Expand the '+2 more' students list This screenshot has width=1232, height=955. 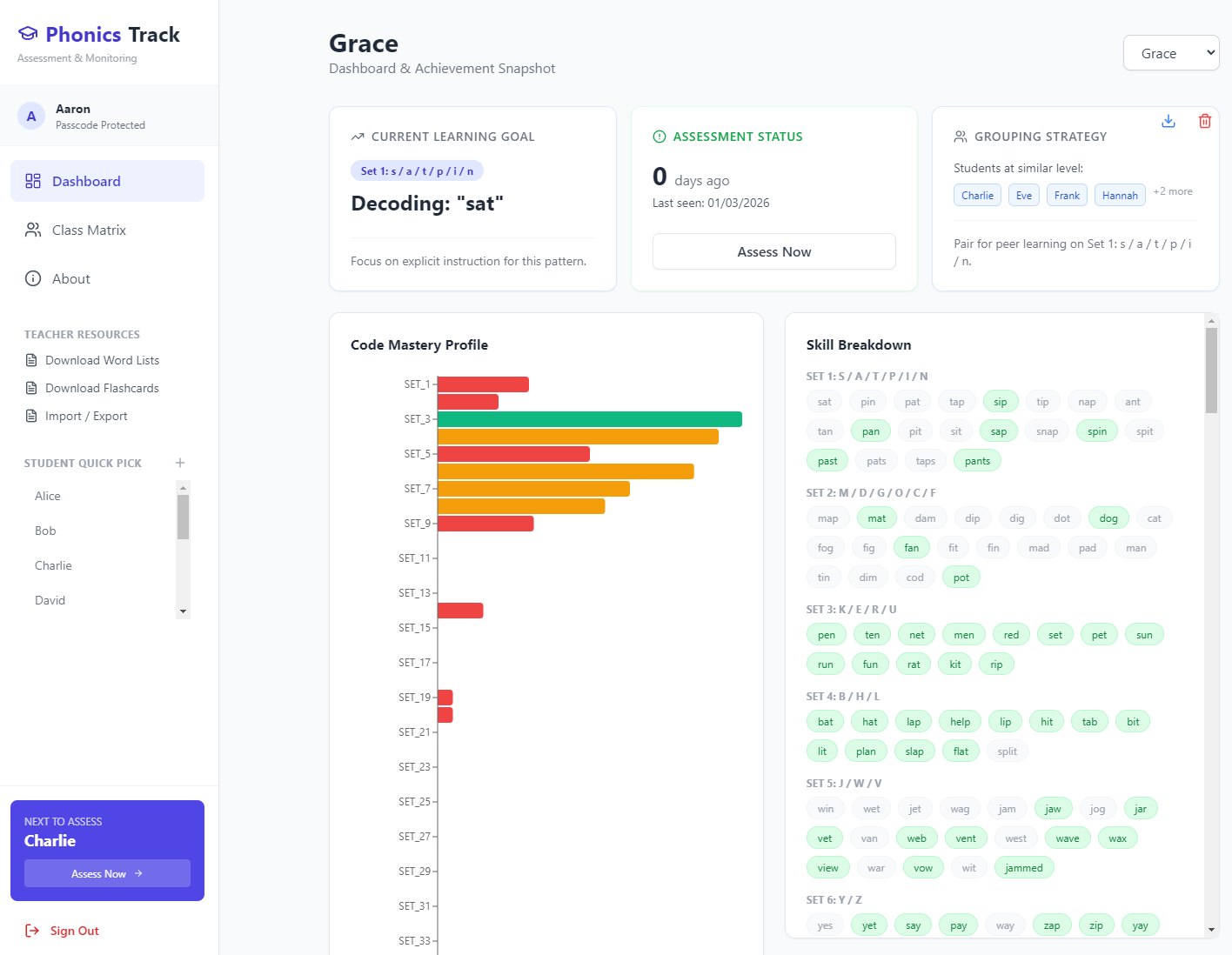[x=1172, y=191]
